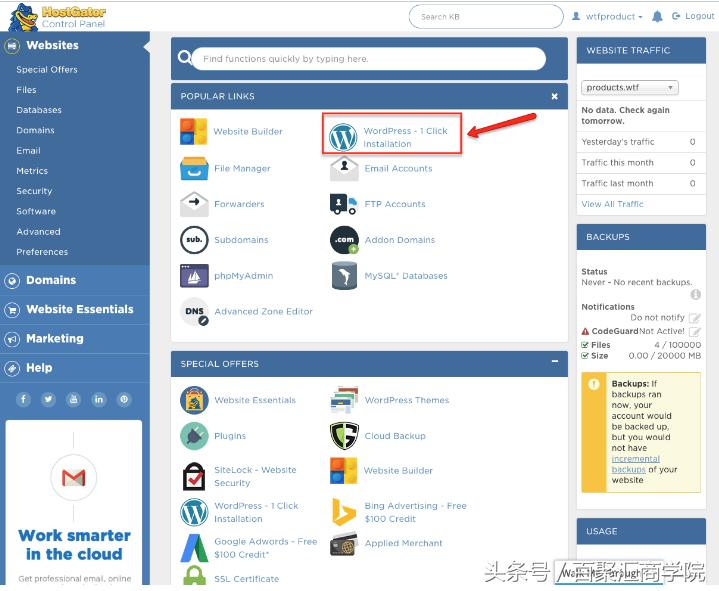Click the find functions search field
This screenshot has width=719, height=591.
coord(368,59)
